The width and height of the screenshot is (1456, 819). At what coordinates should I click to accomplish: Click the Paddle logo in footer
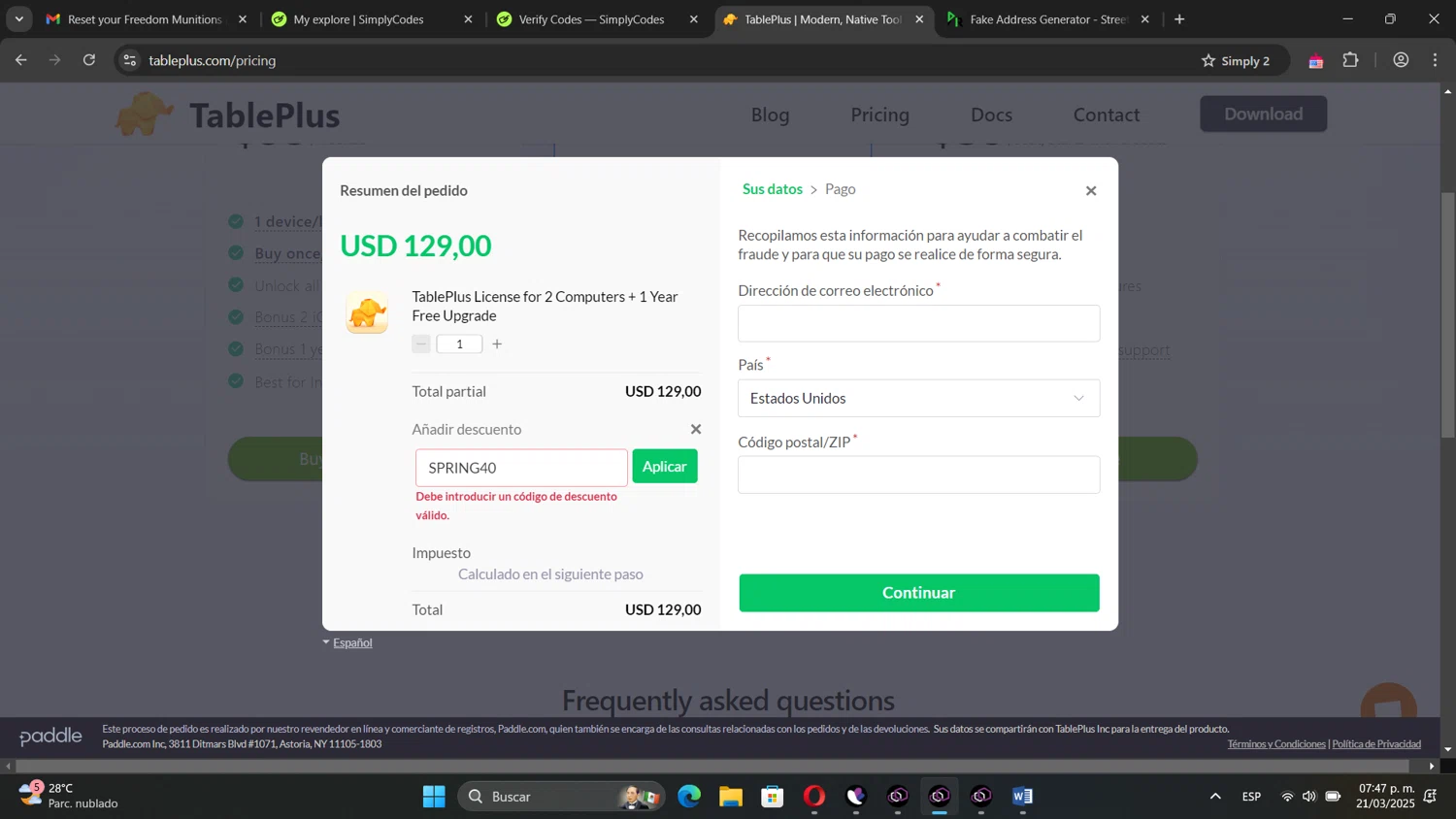click(50, 737)
